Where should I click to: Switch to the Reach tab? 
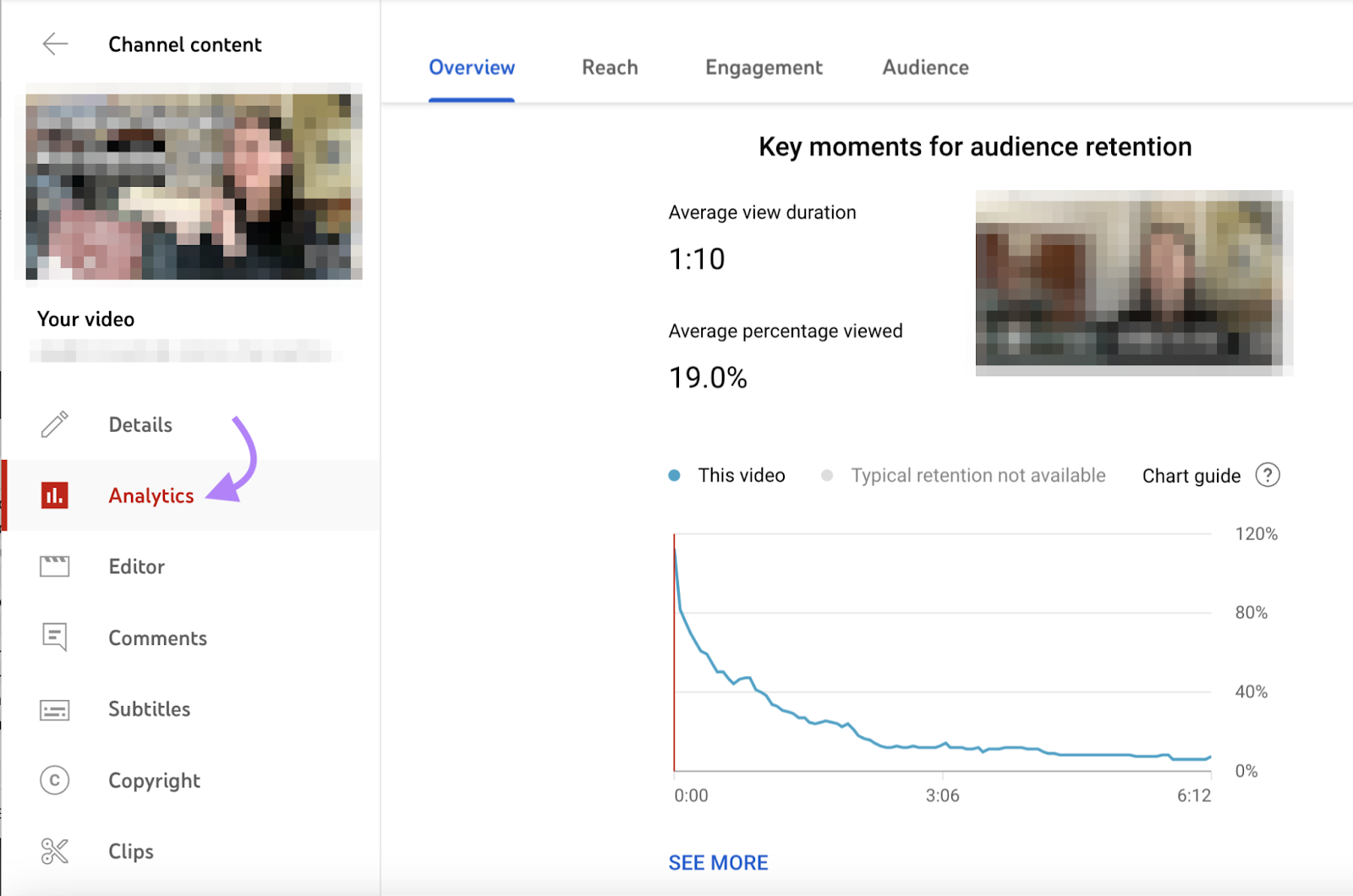click(610, 67)
